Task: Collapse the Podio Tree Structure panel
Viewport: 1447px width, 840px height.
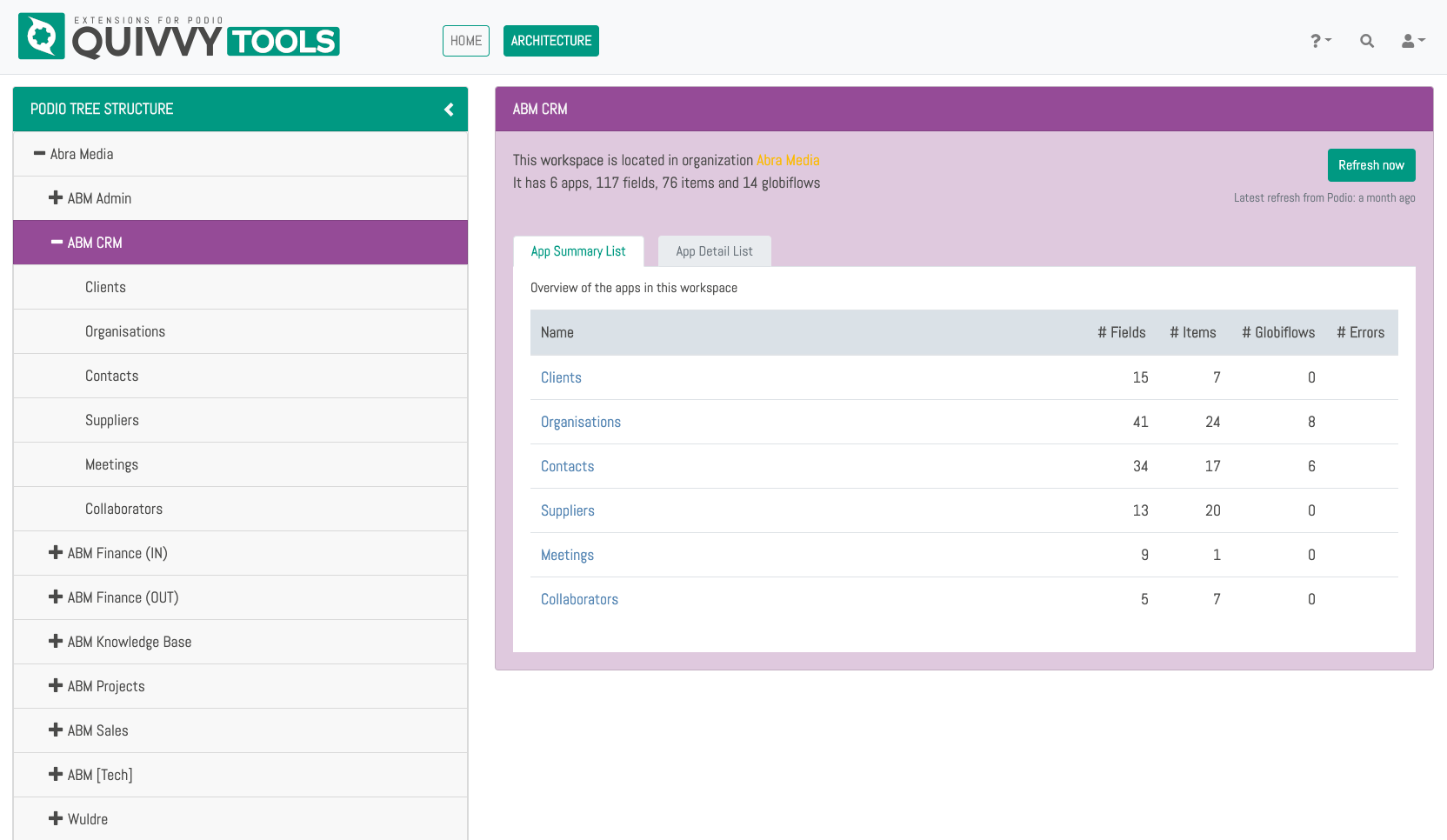Action: coord(449,110)
